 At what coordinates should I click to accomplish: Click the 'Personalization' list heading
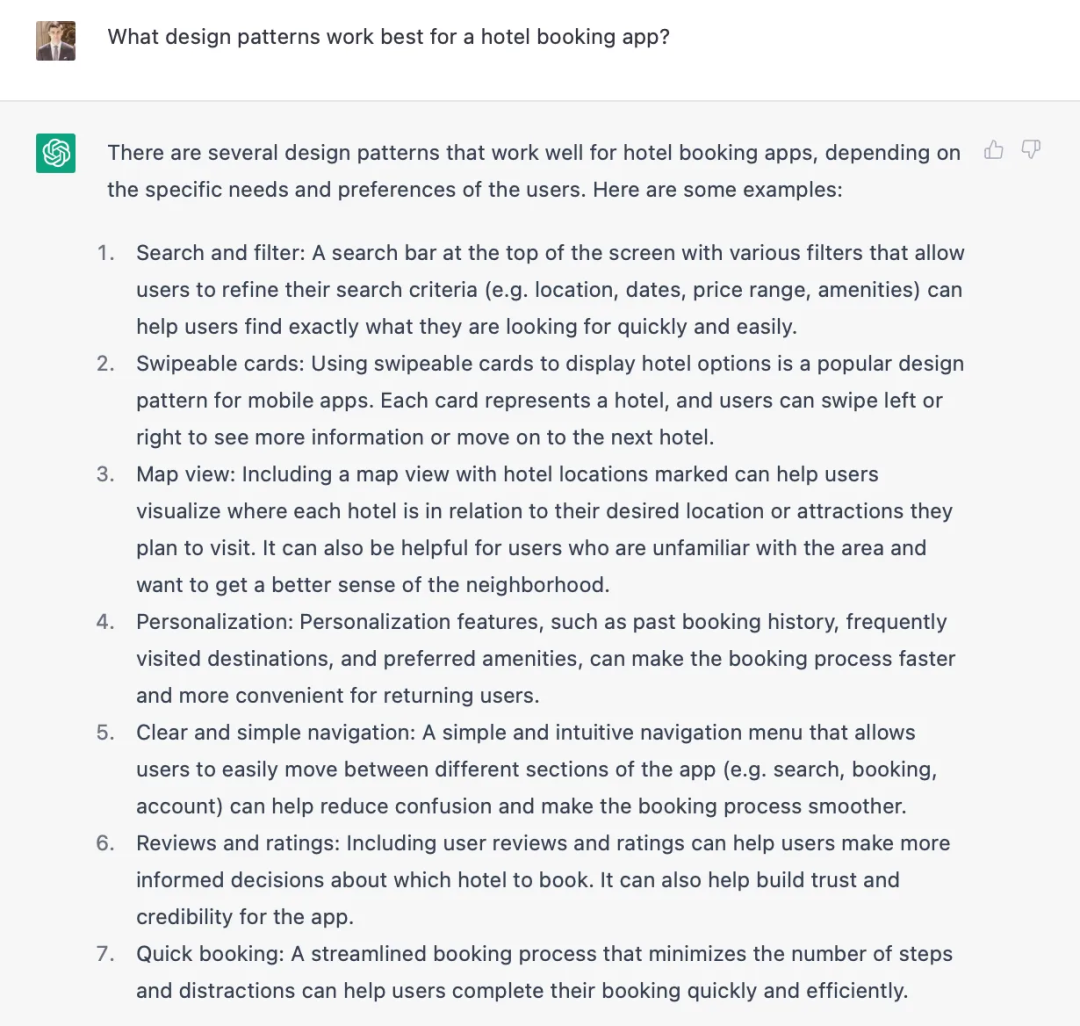[x=214, y=622]
